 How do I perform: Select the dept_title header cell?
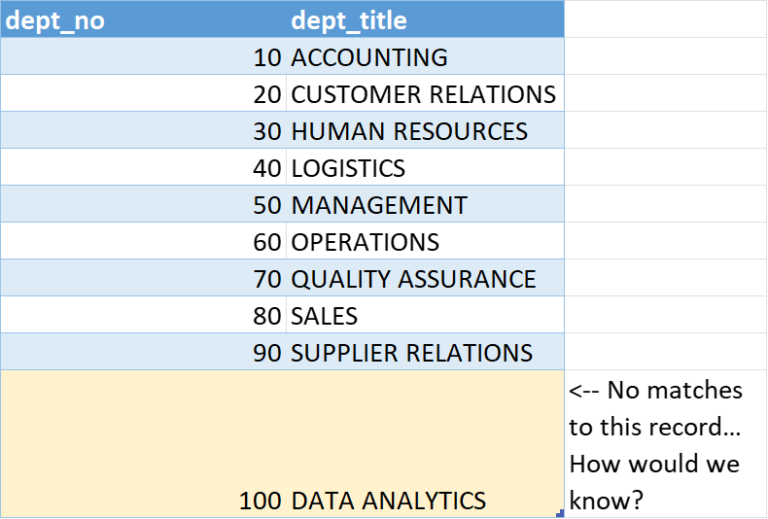pyautogui.click(x=425, y=20)
